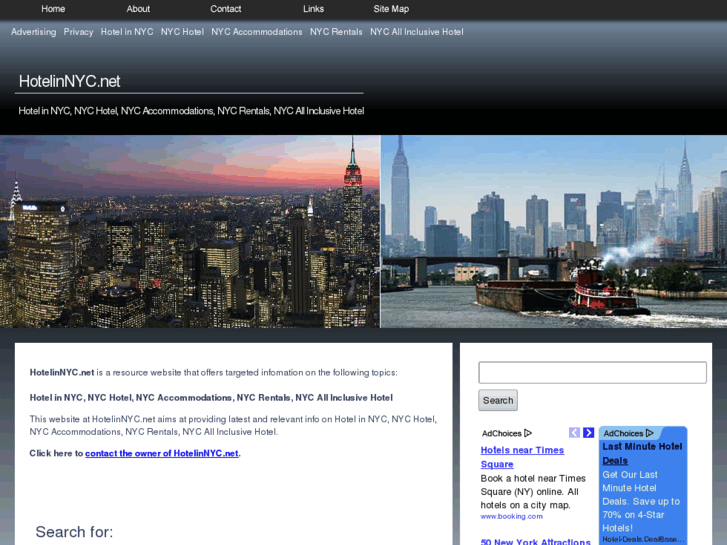The height and width of the screenshot is (545, 727).
Task: Go to the Contact page
Action: pyautogui.click(x=226, y=9)
